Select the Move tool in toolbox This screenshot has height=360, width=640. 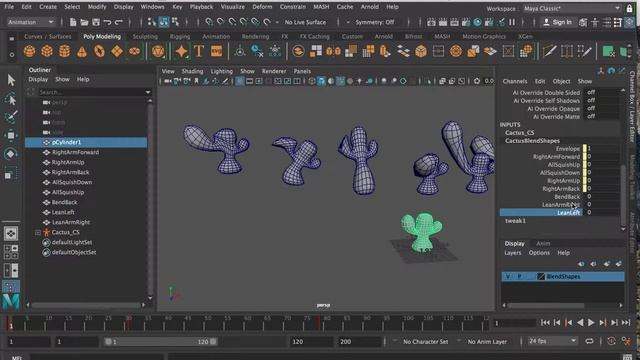click(11, 135)
